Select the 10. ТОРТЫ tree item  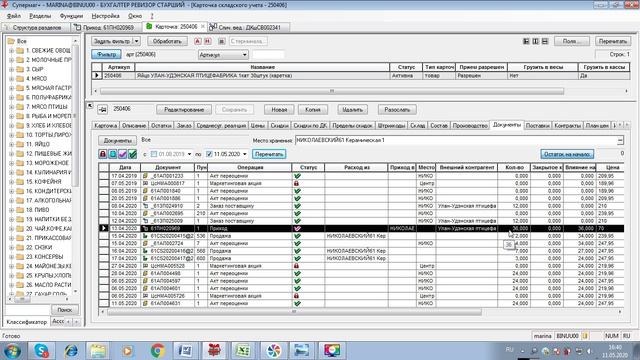pyautogui.click(x=48, y=135)
